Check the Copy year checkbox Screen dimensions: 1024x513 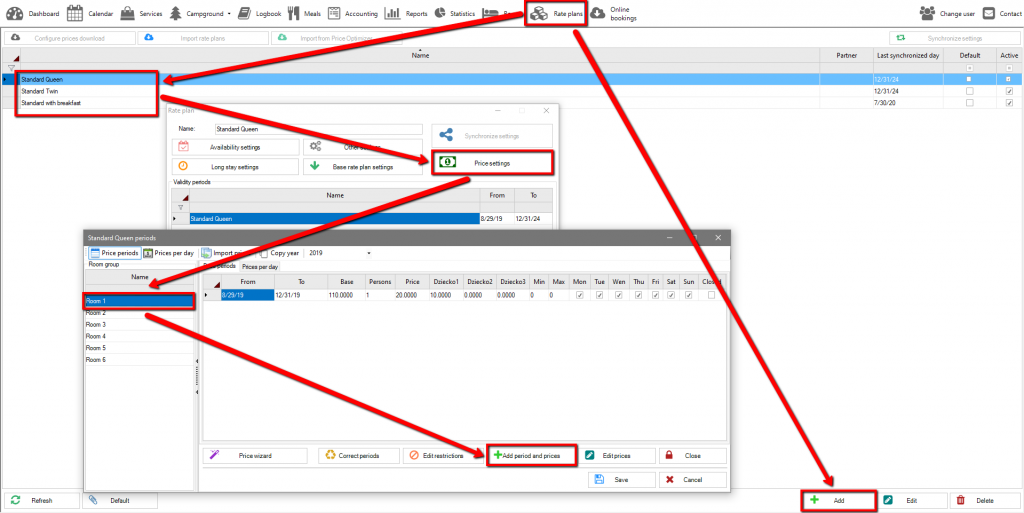point(264,253)
